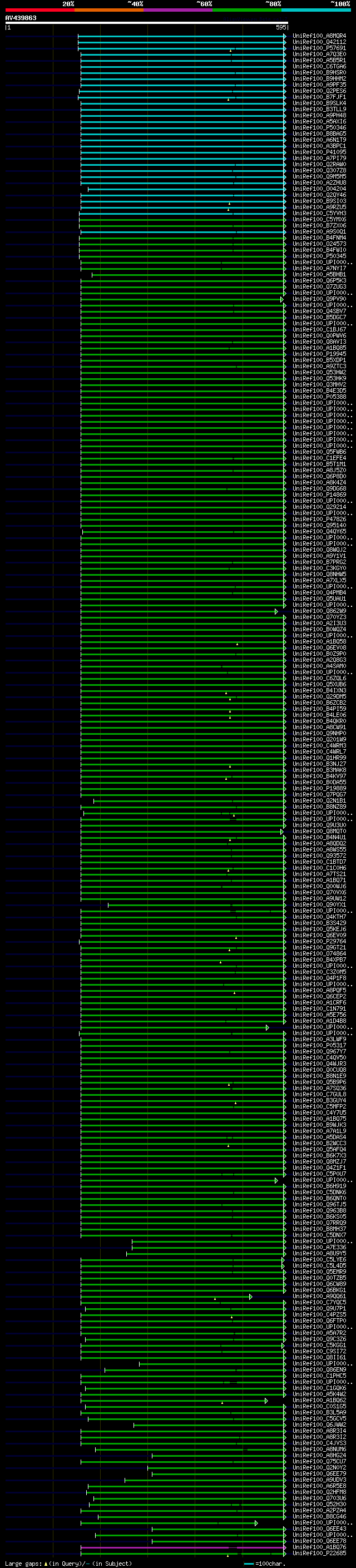
Task: Select hit label UniRef100_P05388
Action: (319, 397)
